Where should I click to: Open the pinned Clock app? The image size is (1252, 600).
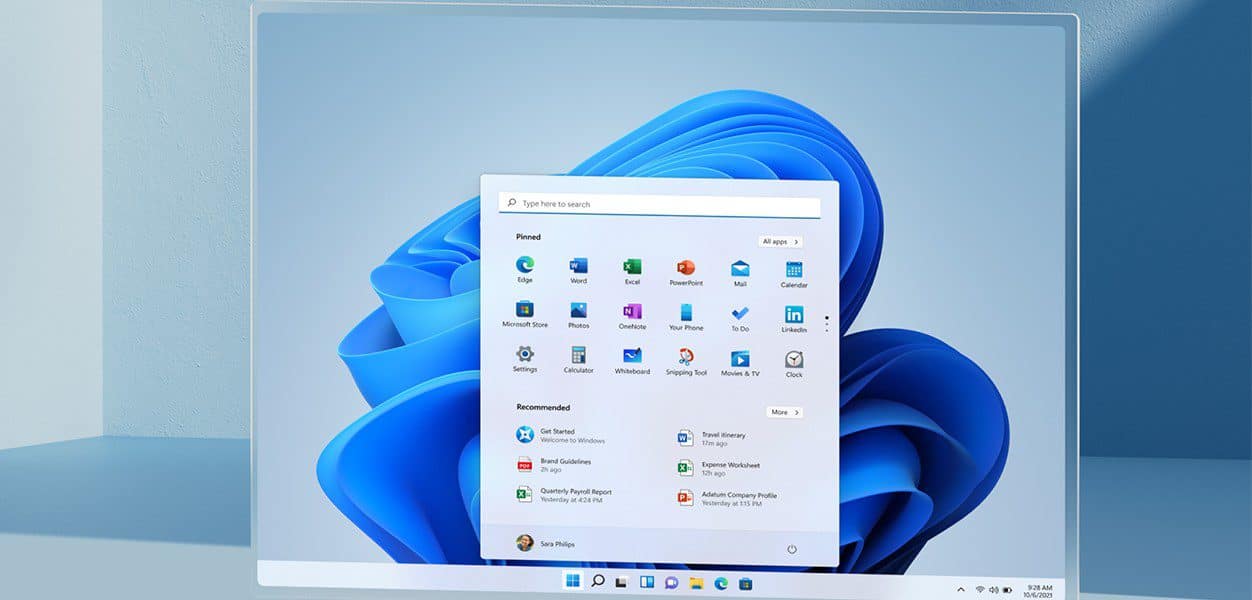click(794, 364)
